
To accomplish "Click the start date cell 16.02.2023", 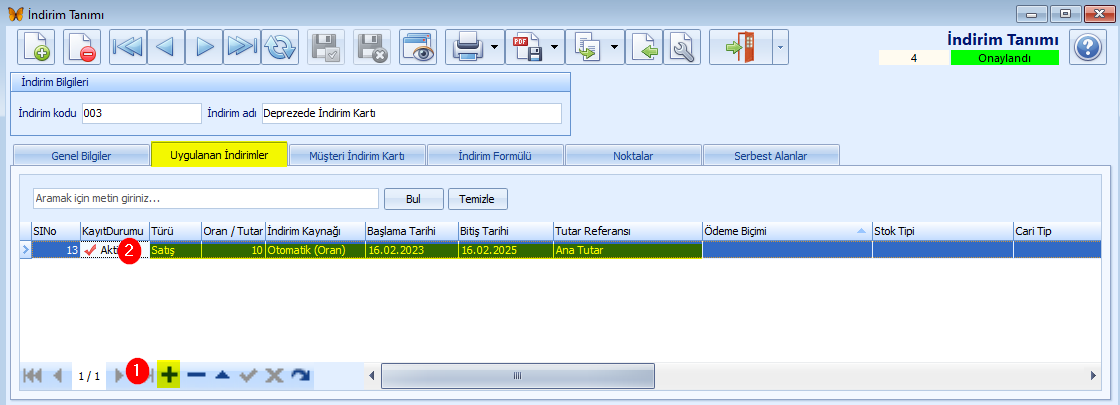I will [411, 250].
